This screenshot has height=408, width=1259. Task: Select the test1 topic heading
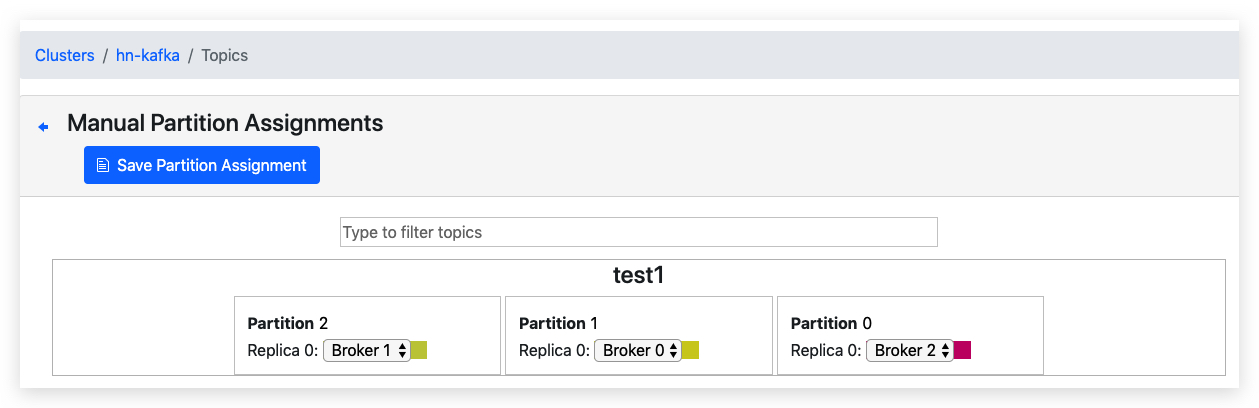point(638,275)
